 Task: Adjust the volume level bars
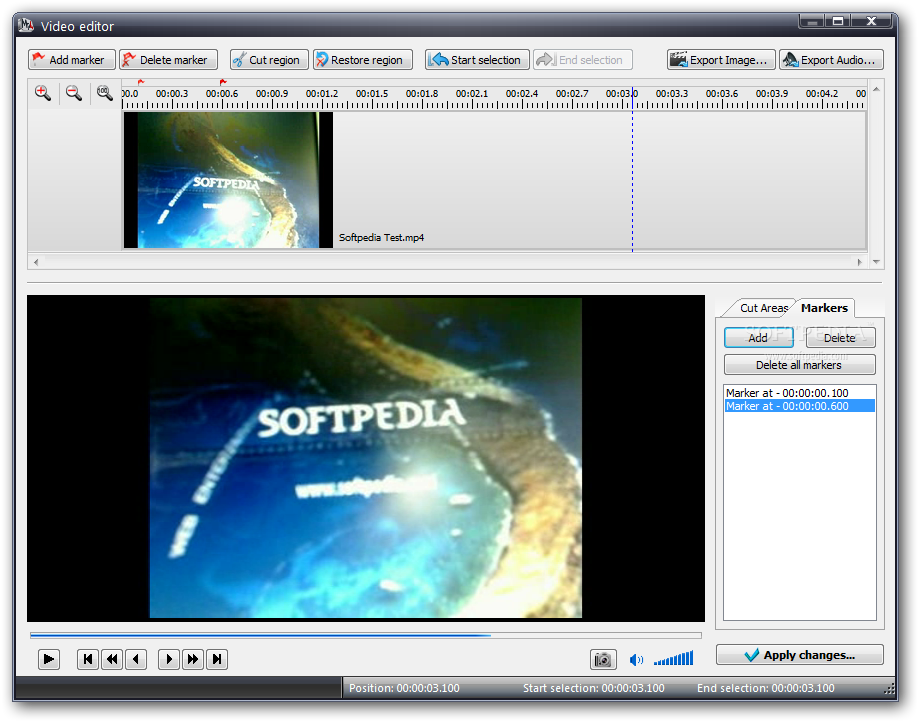673,659
